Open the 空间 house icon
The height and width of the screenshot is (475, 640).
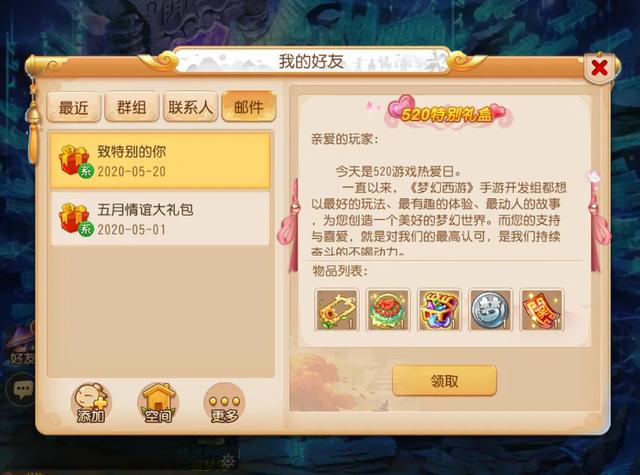(x=158, y=403)
